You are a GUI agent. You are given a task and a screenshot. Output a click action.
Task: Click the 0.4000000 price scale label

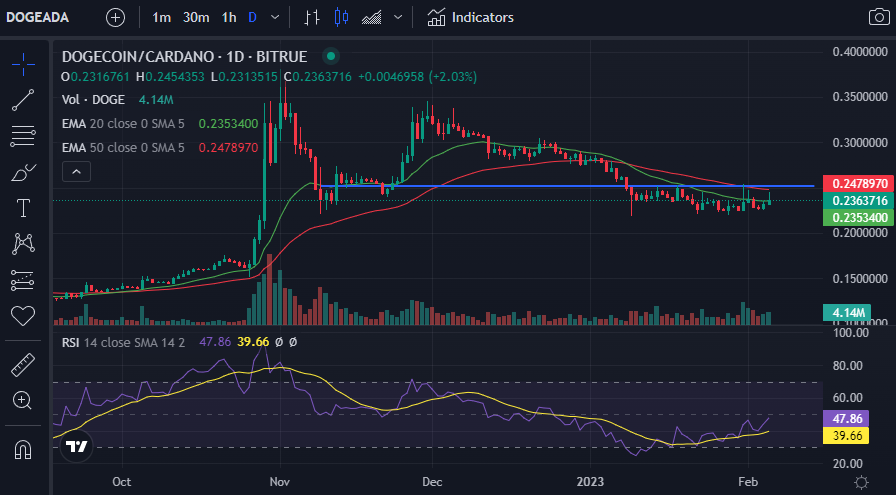click(x=860, y=52)
